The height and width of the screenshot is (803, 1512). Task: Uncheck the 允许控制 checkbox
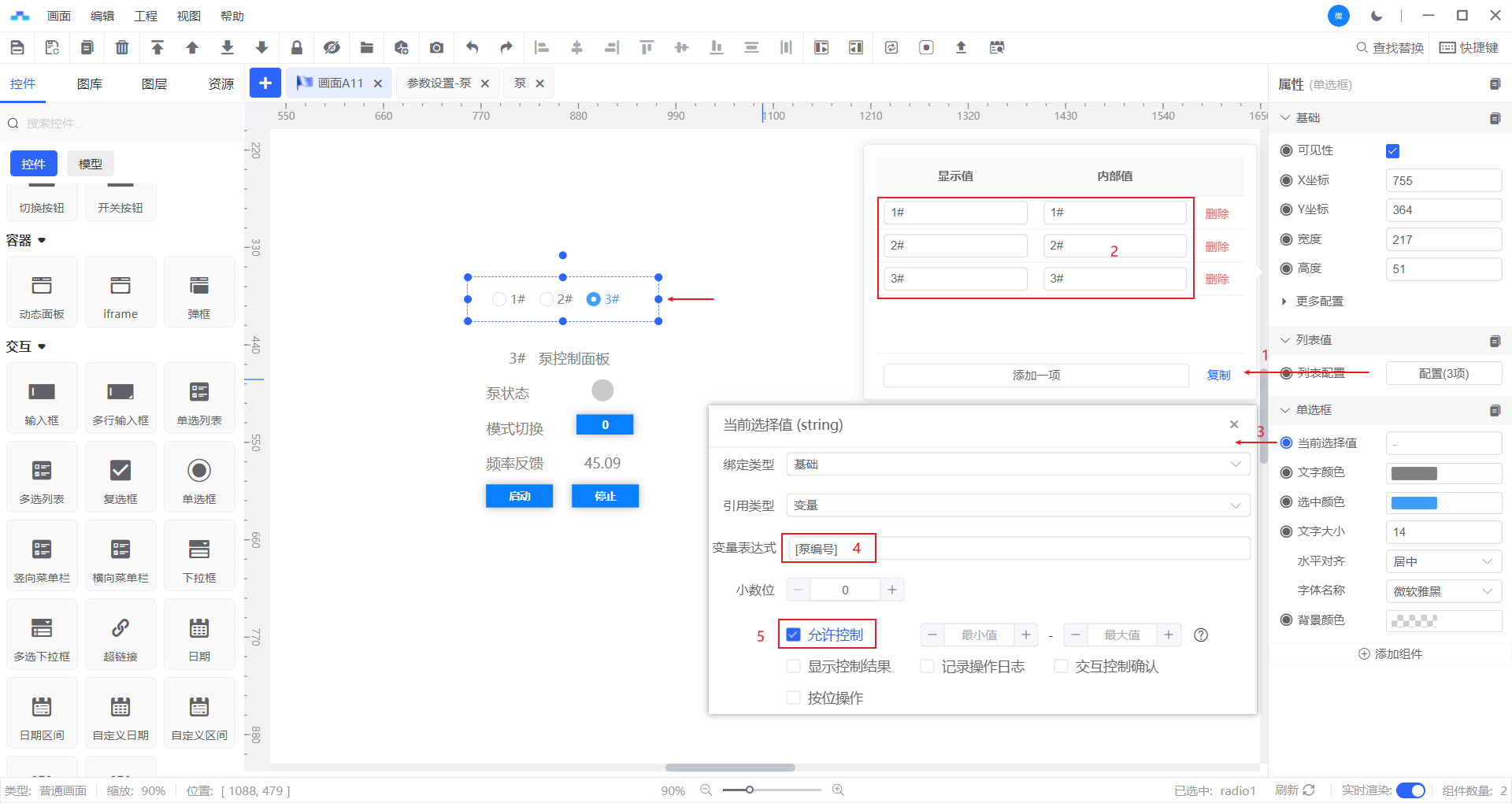(x=794, y=635)
